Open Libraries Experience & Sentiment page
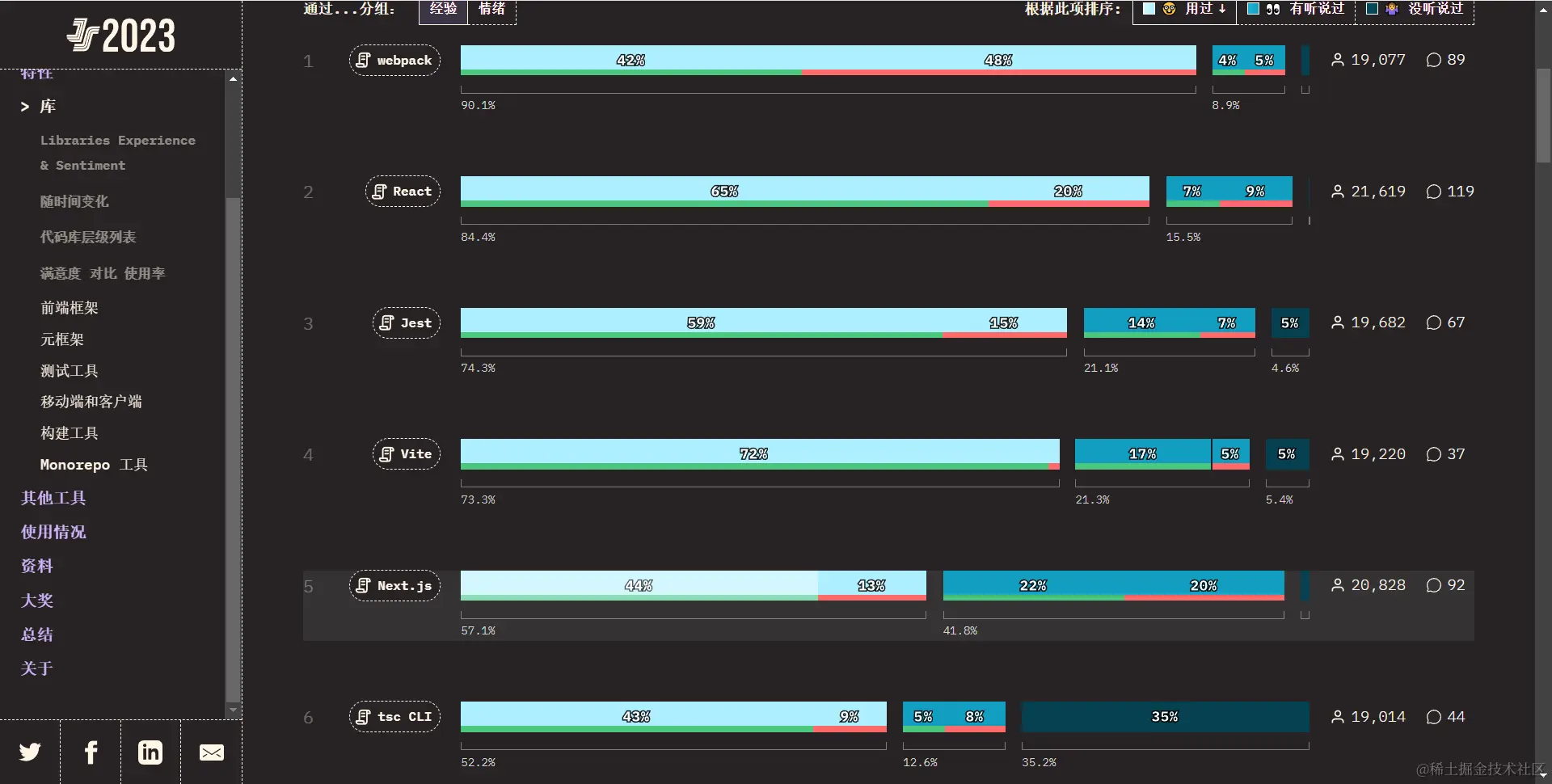Screen dimensions: 1552x784 click(118, 153)
